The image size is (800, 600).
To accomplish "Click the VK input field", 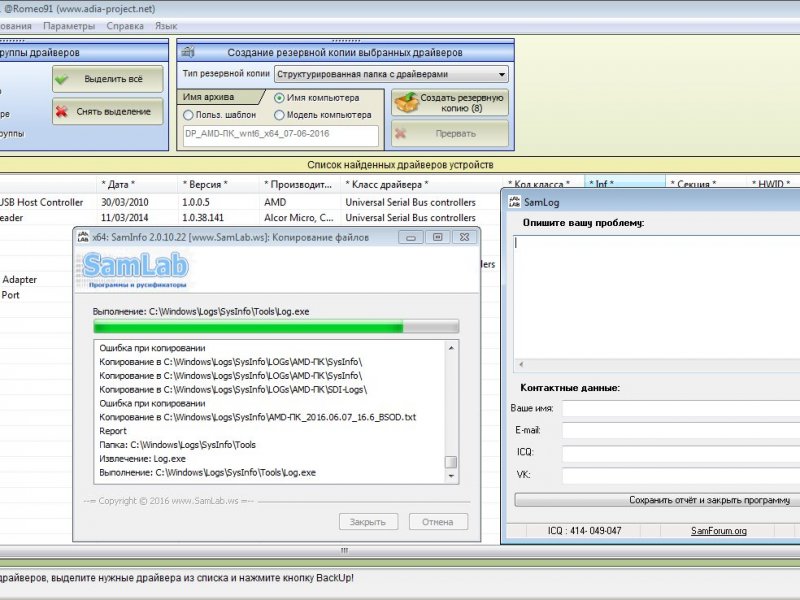I will pos(681,475).
